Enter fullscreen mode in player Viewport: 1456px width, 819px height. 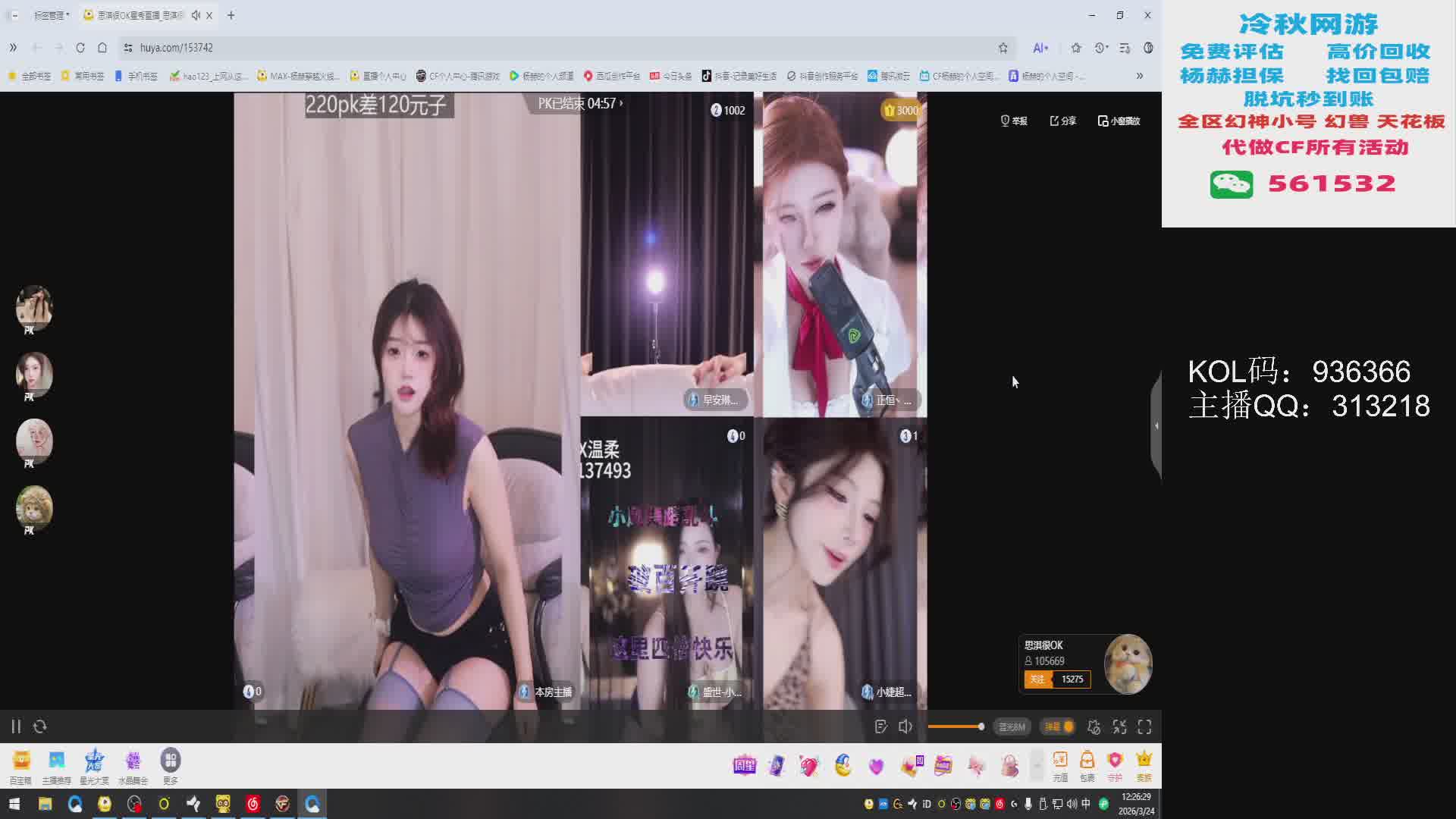pyautogui.click(x=1145, y=726)
